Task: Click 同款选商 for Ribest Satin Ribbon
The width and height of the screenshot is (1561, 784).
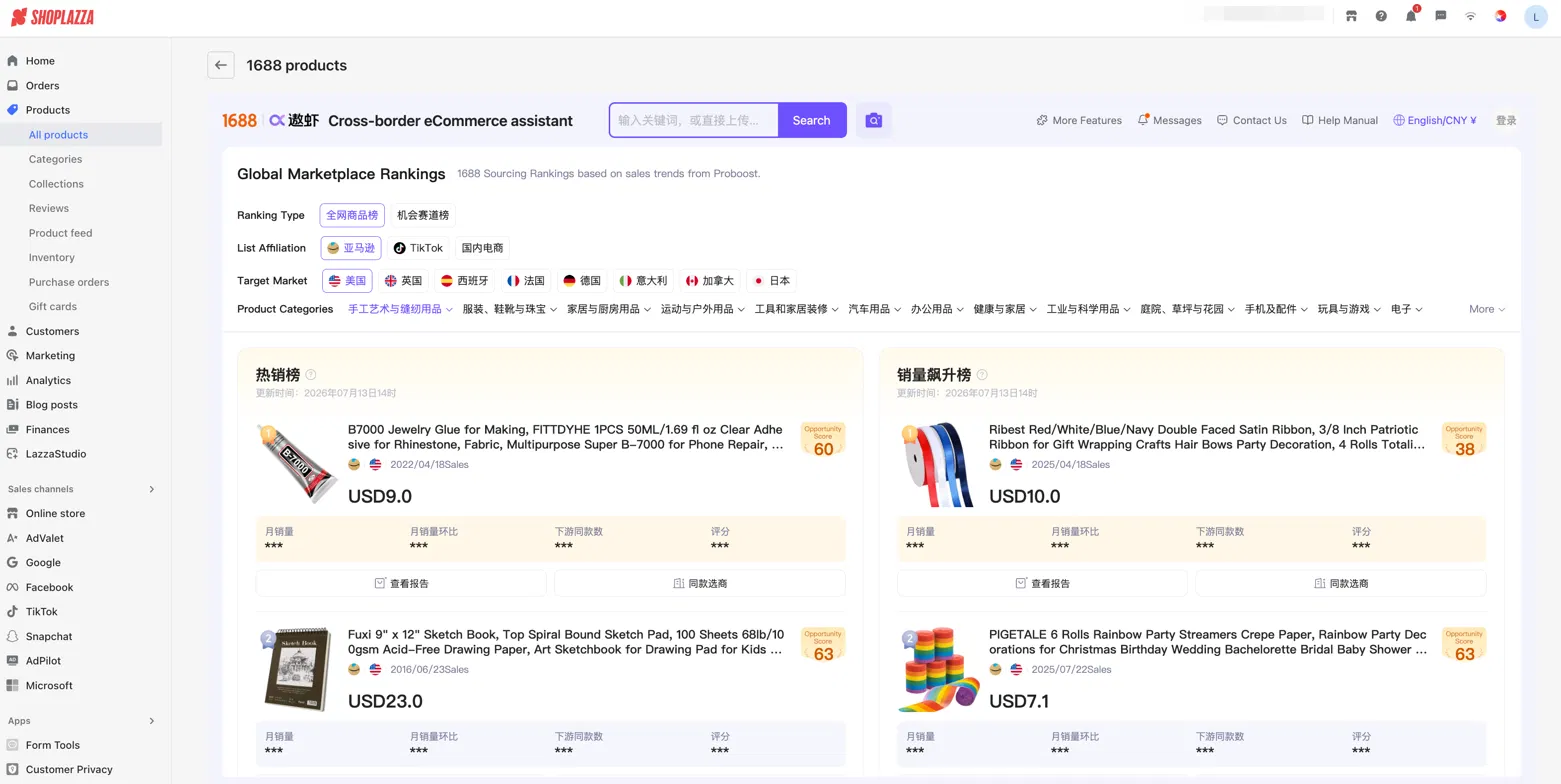Action: click(1341, 583)
